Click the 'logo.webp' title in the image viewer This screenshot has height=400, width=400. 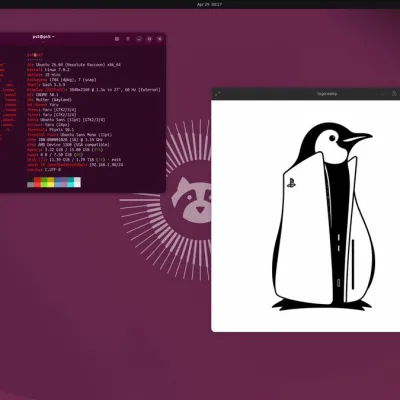pos(327,94)
